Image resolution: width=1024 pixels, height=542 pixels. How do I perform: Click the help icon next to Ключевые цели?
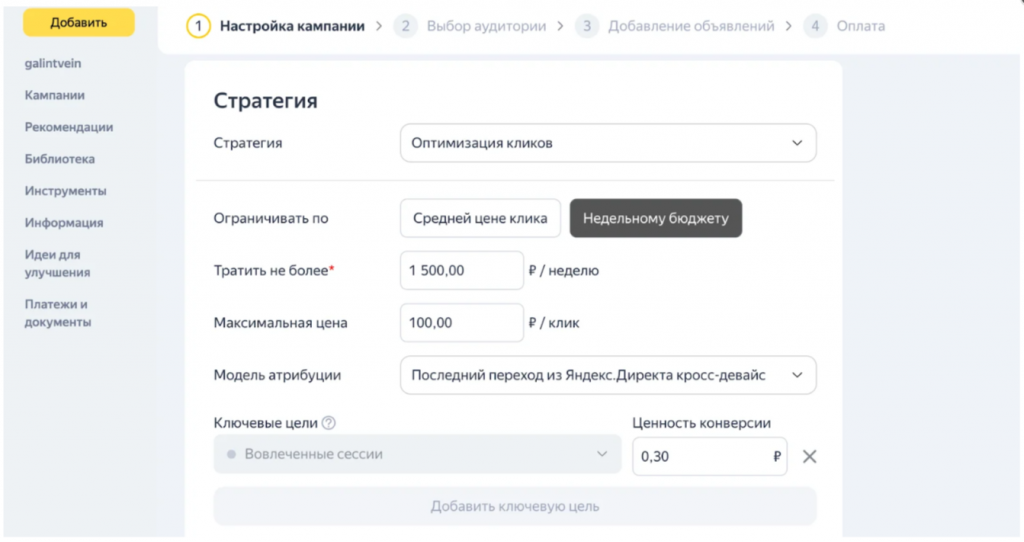[328, 423]
